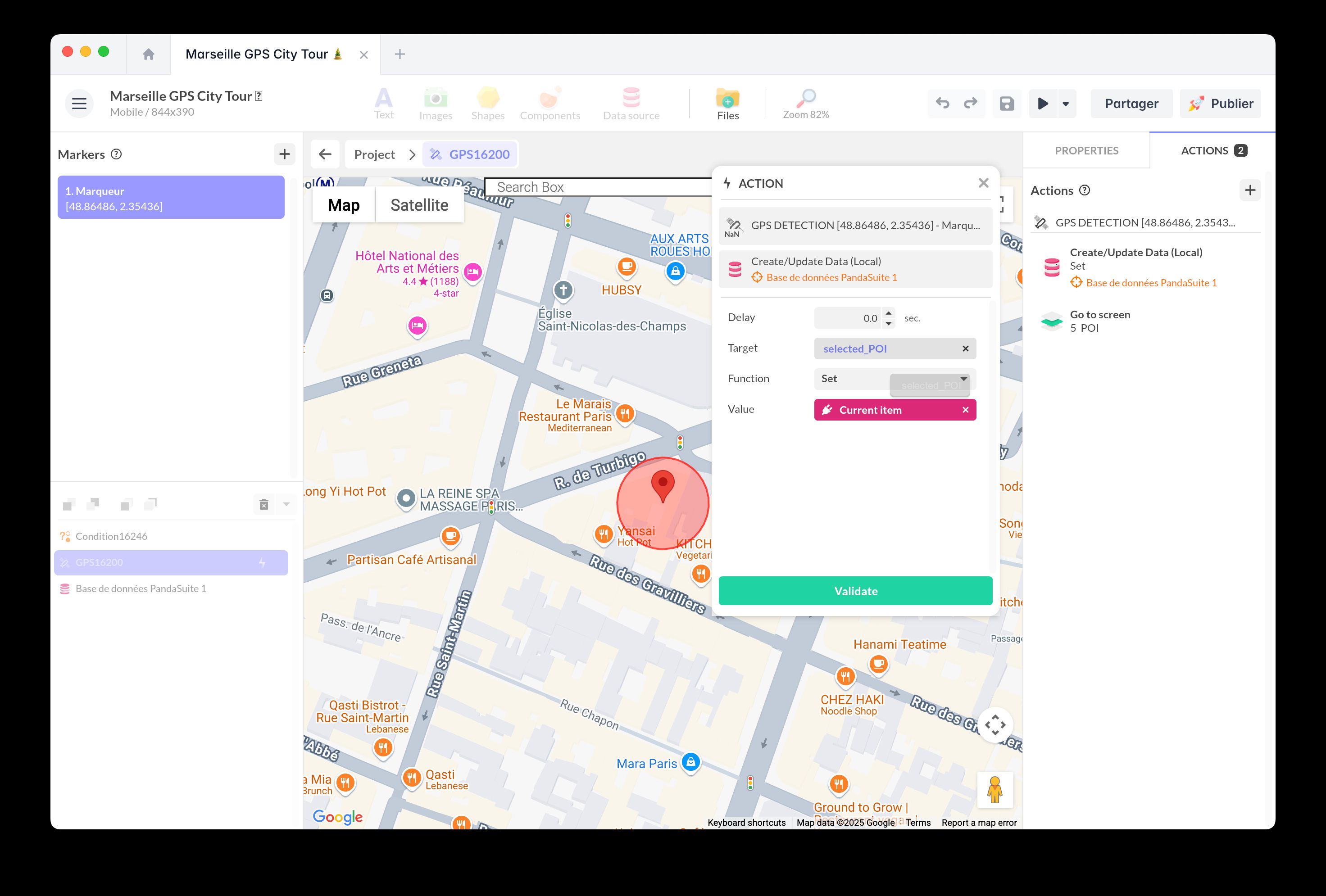
Task: Open the hamburger menu next to project title
Action: click(79, 103)
